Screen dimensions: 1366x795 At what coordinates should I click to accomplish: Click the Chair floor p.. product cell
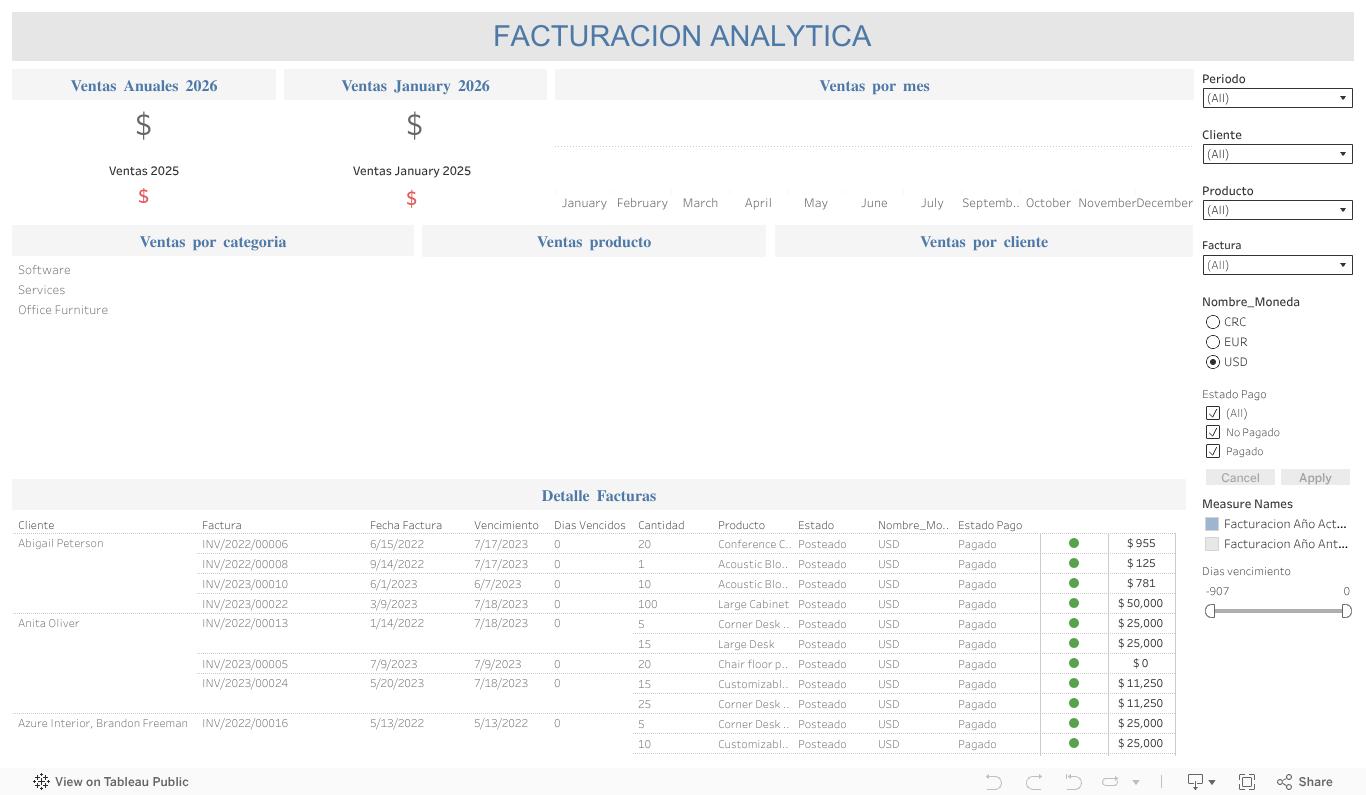[753, 664]
